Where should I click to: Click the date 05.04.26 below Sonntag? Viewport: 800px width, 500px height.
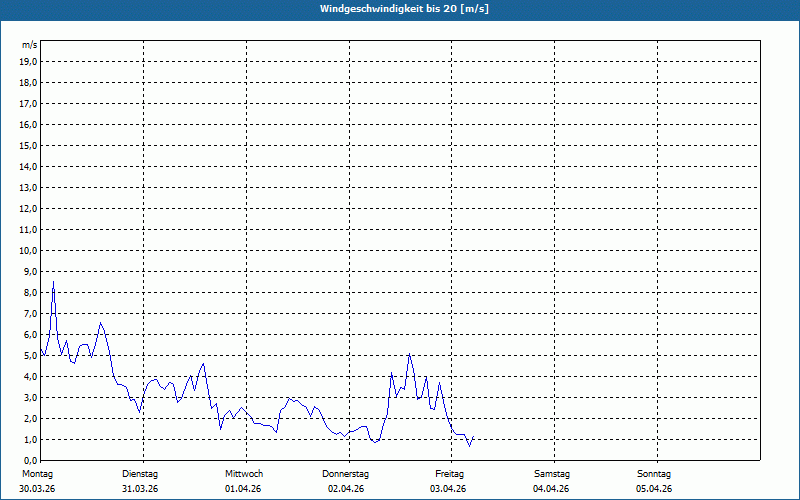[x=654, y=489]
